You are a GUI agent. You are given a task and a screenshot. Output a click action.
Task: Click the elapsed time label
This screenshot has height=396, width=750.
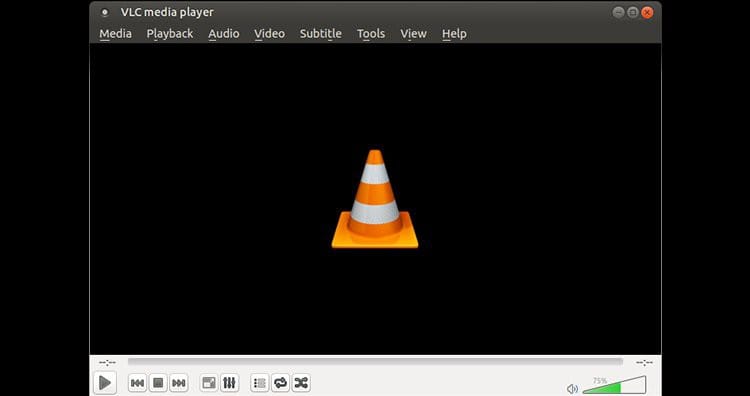(107, 363)
